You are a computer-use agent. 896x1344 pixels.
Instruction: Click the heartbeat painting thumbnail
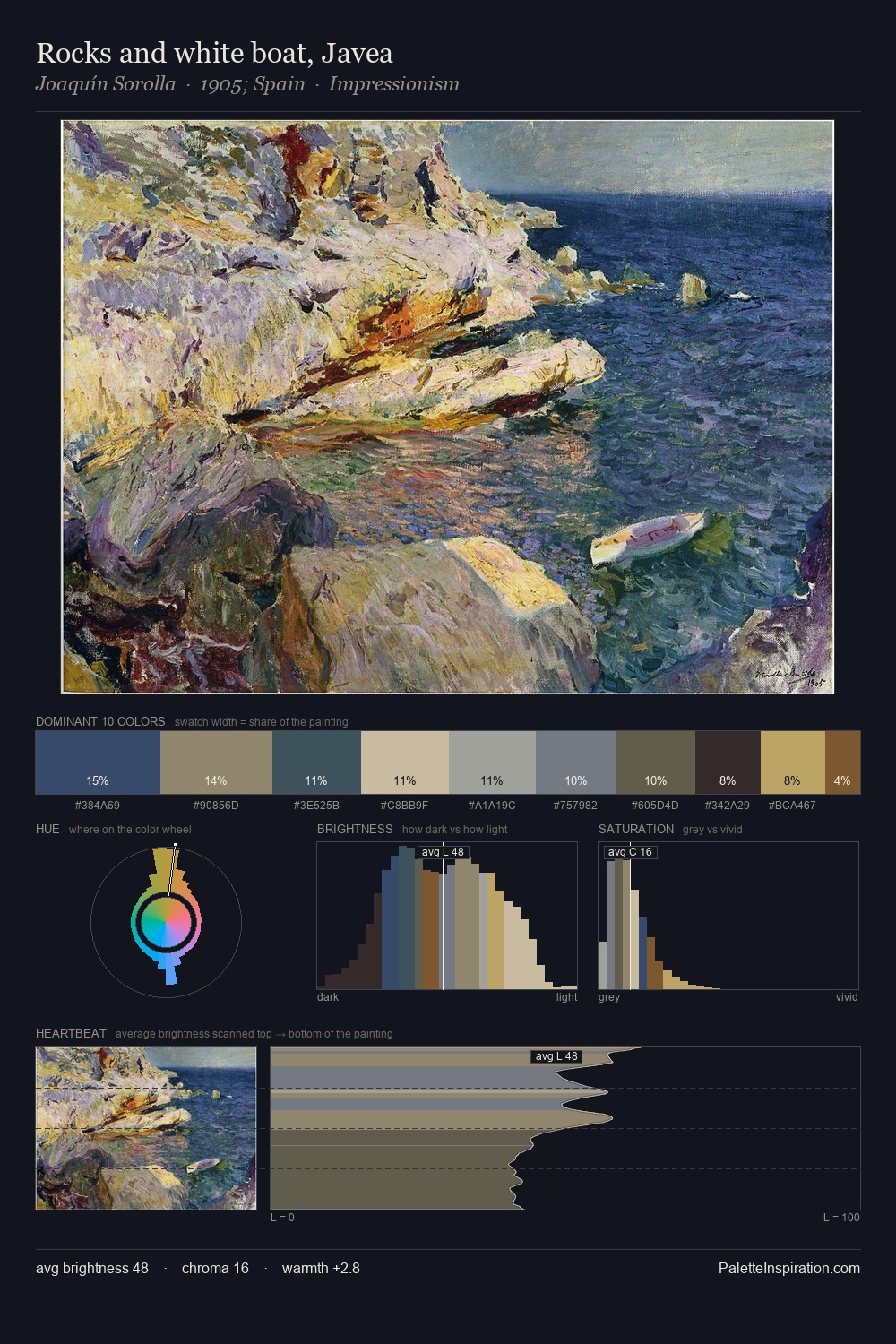click(x=146, y=1128)
